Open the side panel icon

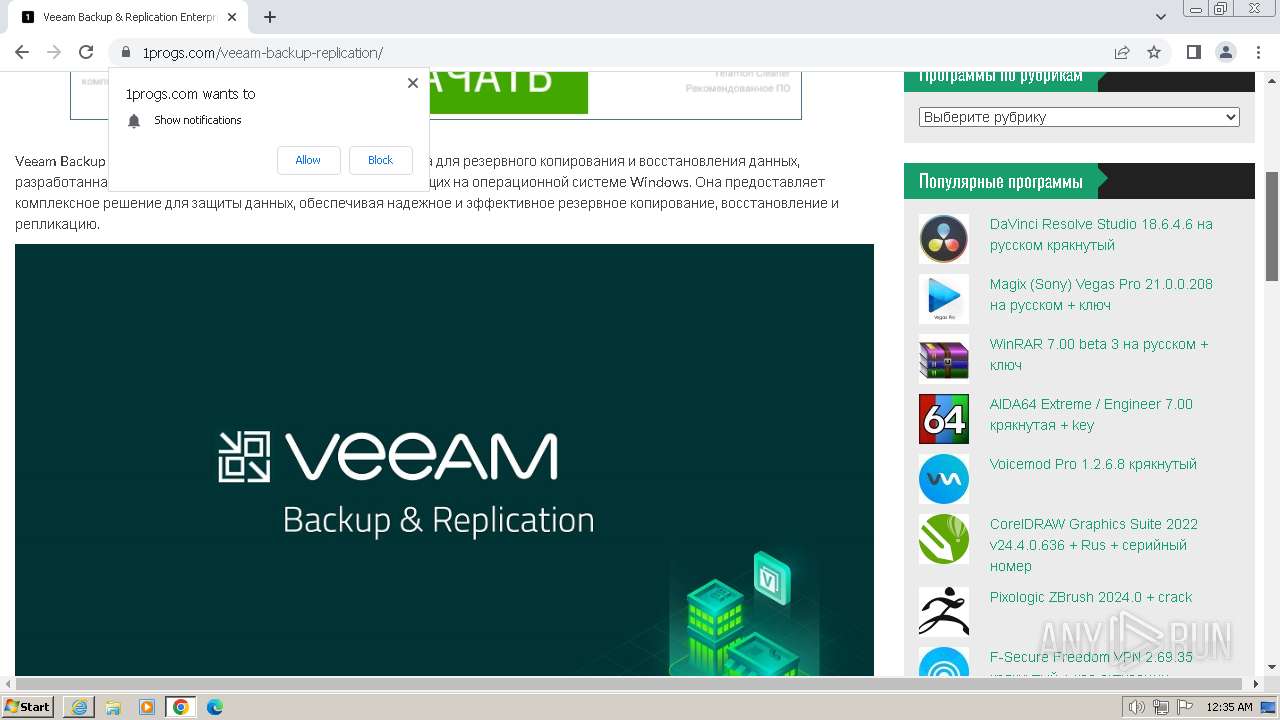pos(1193,52)
